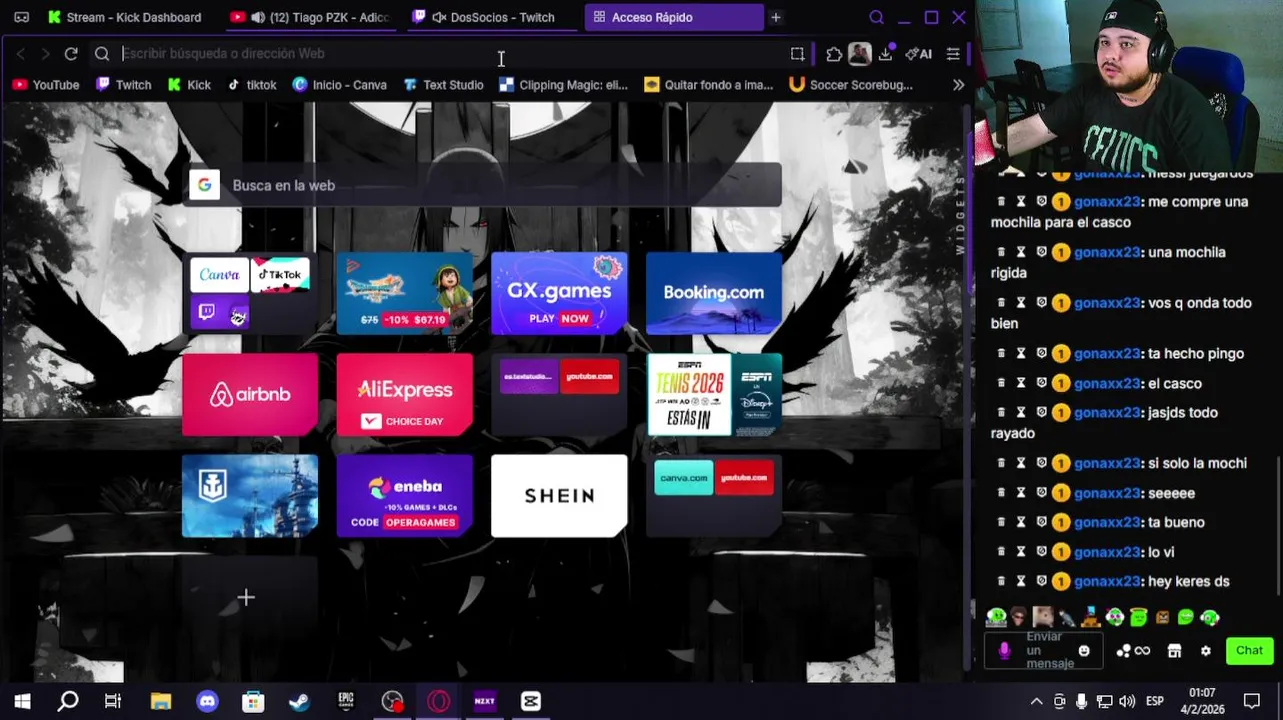Go forward with the browser forward arrow
This screenshot has width=1283, height=720.
44,54
